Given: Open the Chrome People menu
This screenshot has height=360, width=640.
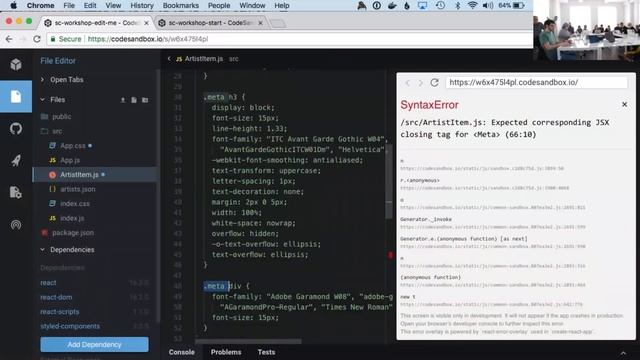Looking at the screenshot, I should 219,6.
